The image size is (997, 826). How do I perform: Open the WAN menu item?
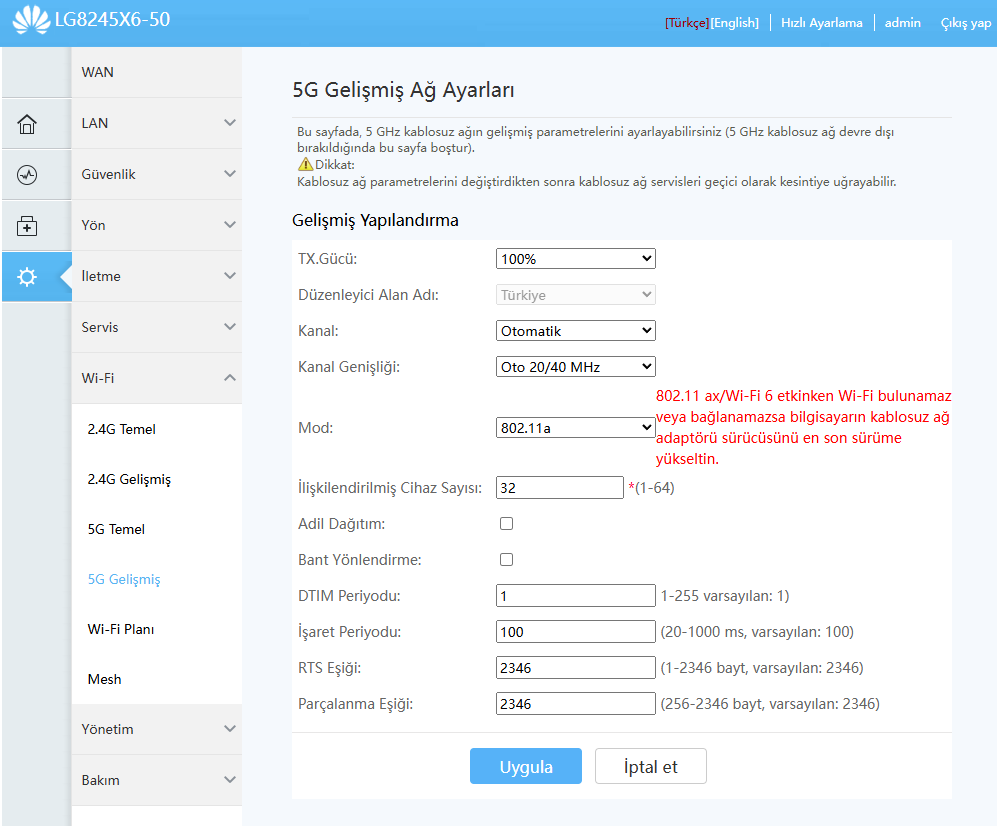pyautogui.click(x=157, y=72)
